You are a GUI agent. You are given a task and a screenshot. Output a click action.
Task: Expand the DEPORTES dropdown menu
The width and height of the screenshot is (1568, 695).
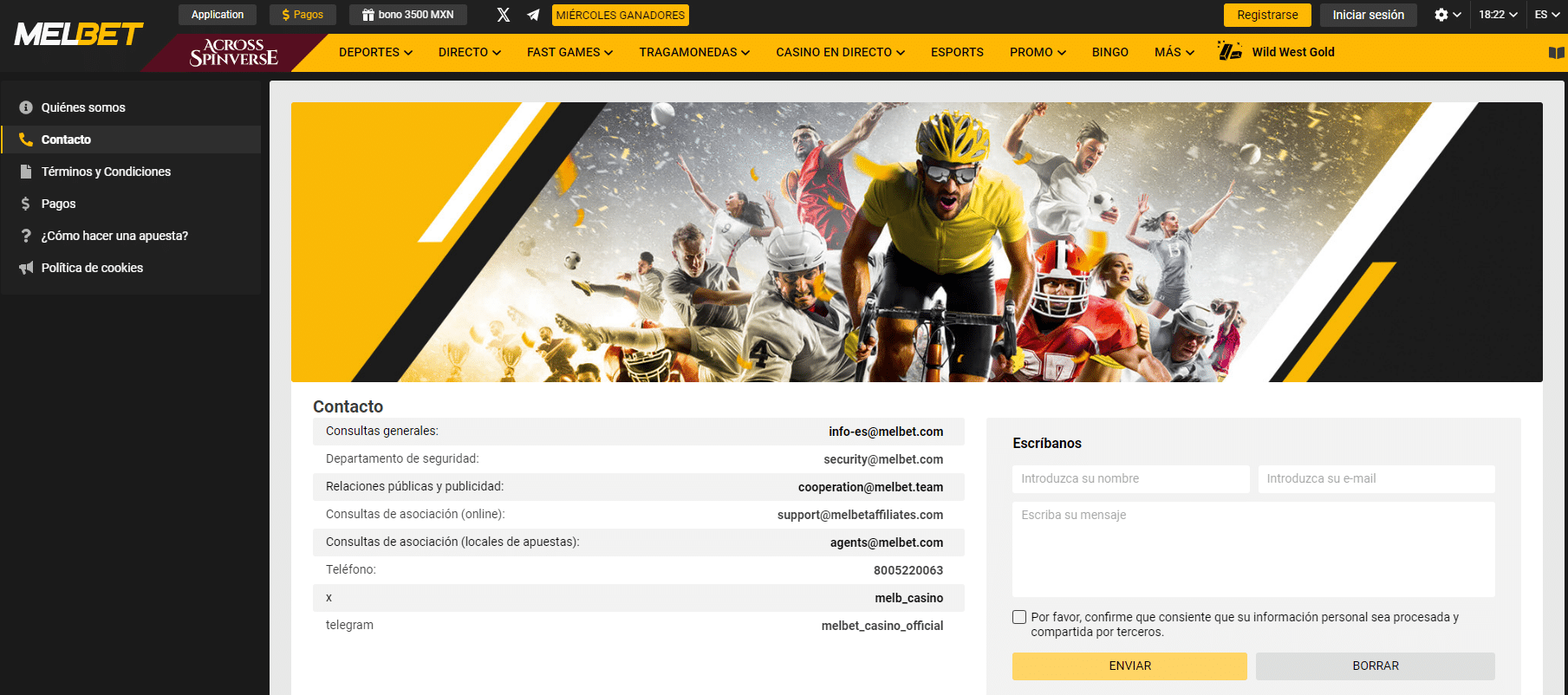pyautogui.click(x=375, y=52)
